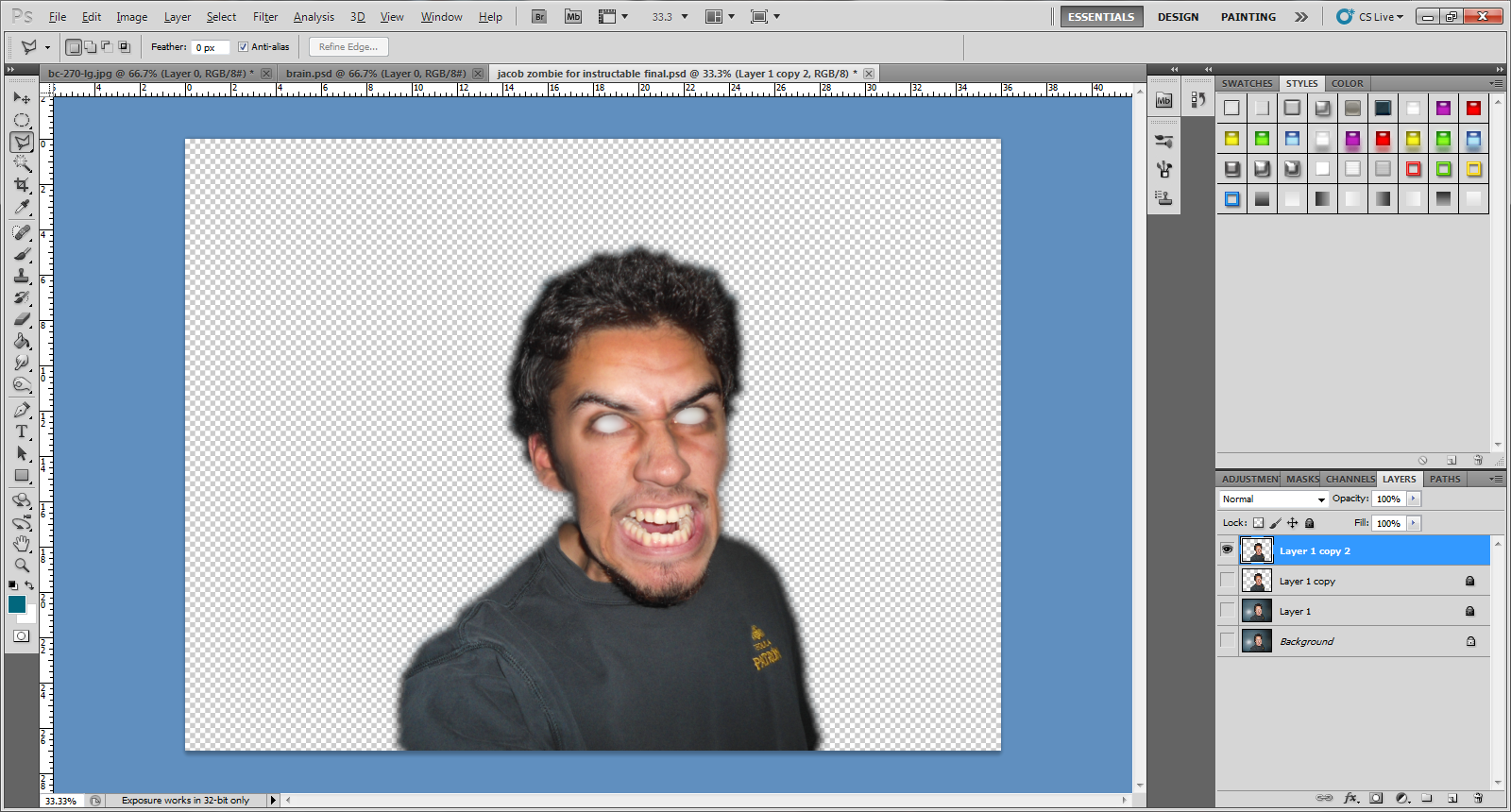Select the History Brush tool
The width and height of the screenshot is (1511, 812).
point(22,297)
